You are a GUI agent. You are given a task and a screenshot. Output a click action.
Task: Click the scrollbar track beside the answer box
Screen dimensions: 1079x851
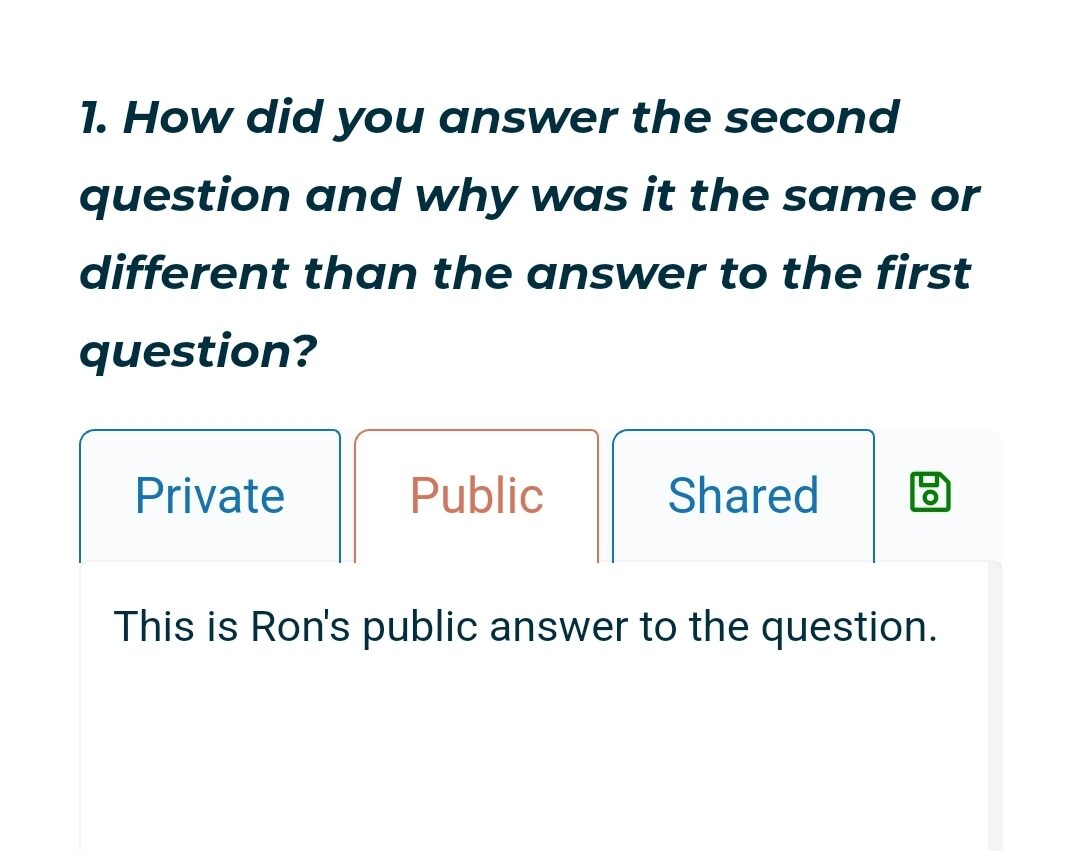pos(995,707)
